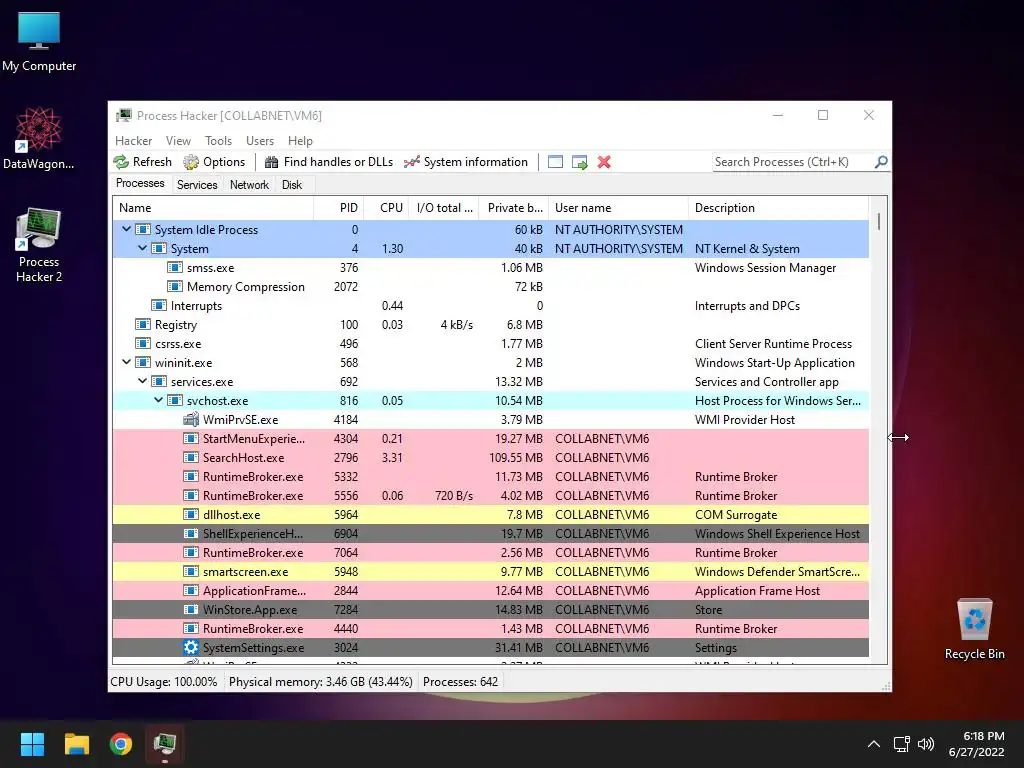The width and height of the screenshot is (1024, 768).
Task: Open the Help menu
Action: pos(300,140)
